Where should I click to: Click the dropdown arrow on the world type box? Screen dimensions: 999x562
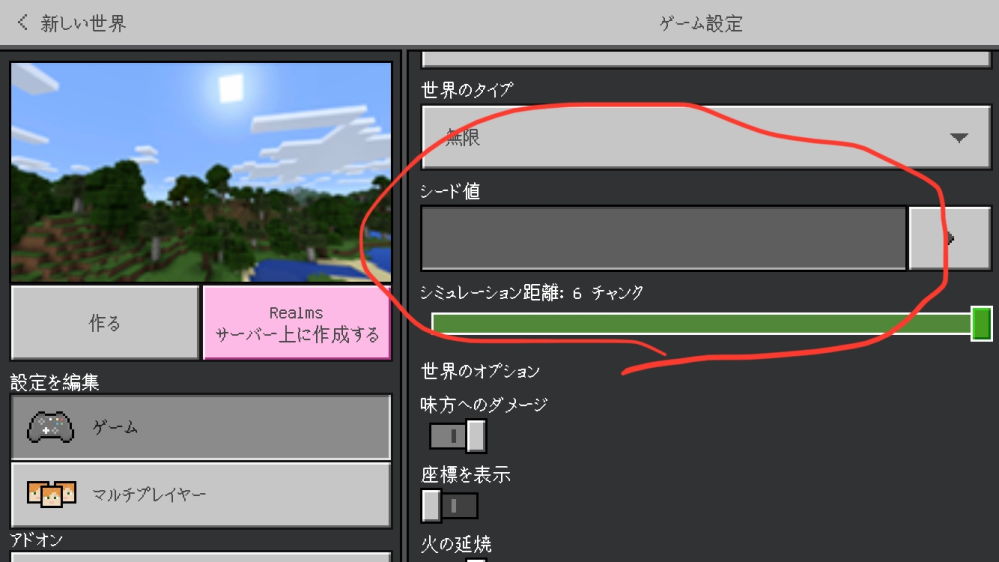[959, 138]
